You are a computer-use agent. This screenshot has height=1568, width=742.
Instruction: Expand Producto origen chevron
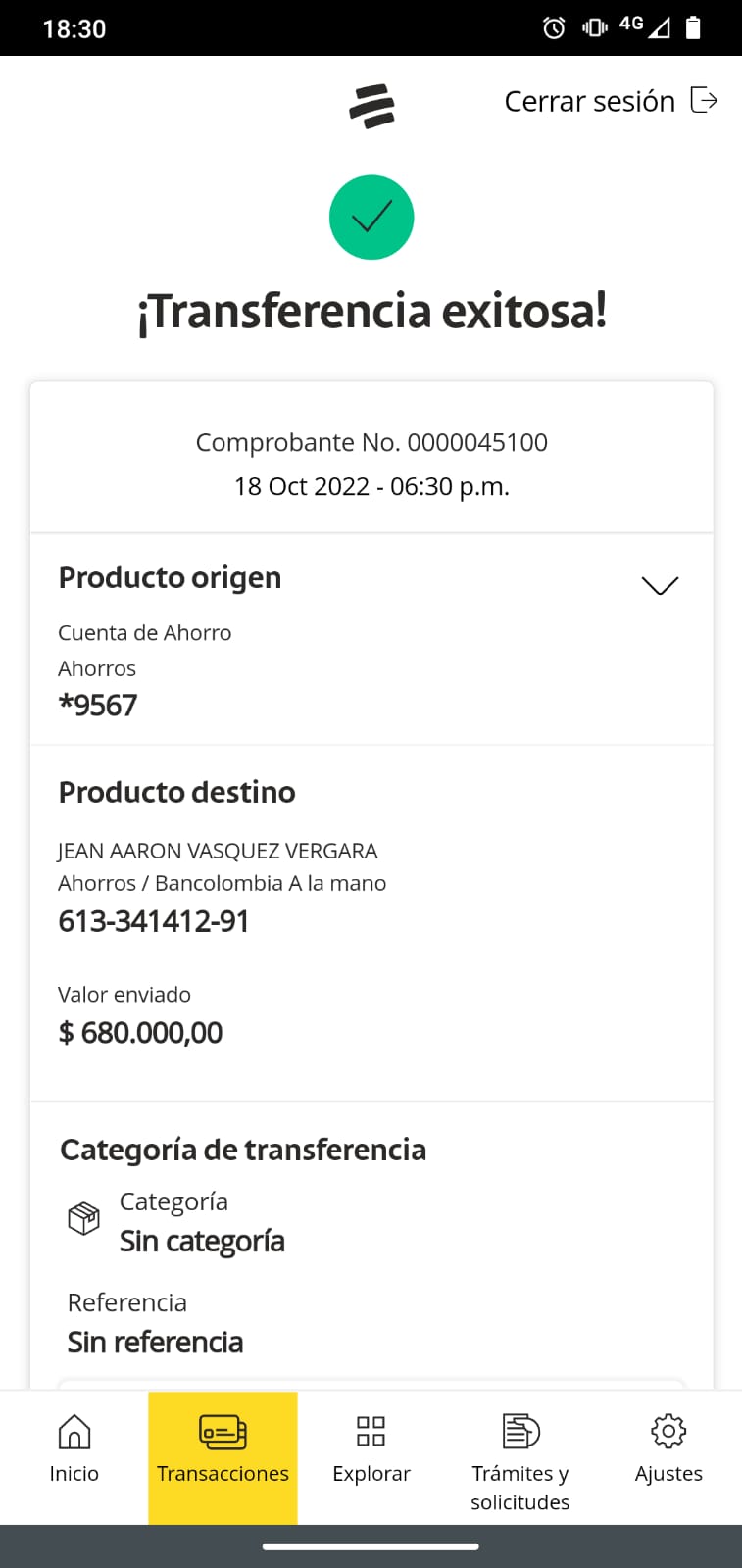pos(660,585)
